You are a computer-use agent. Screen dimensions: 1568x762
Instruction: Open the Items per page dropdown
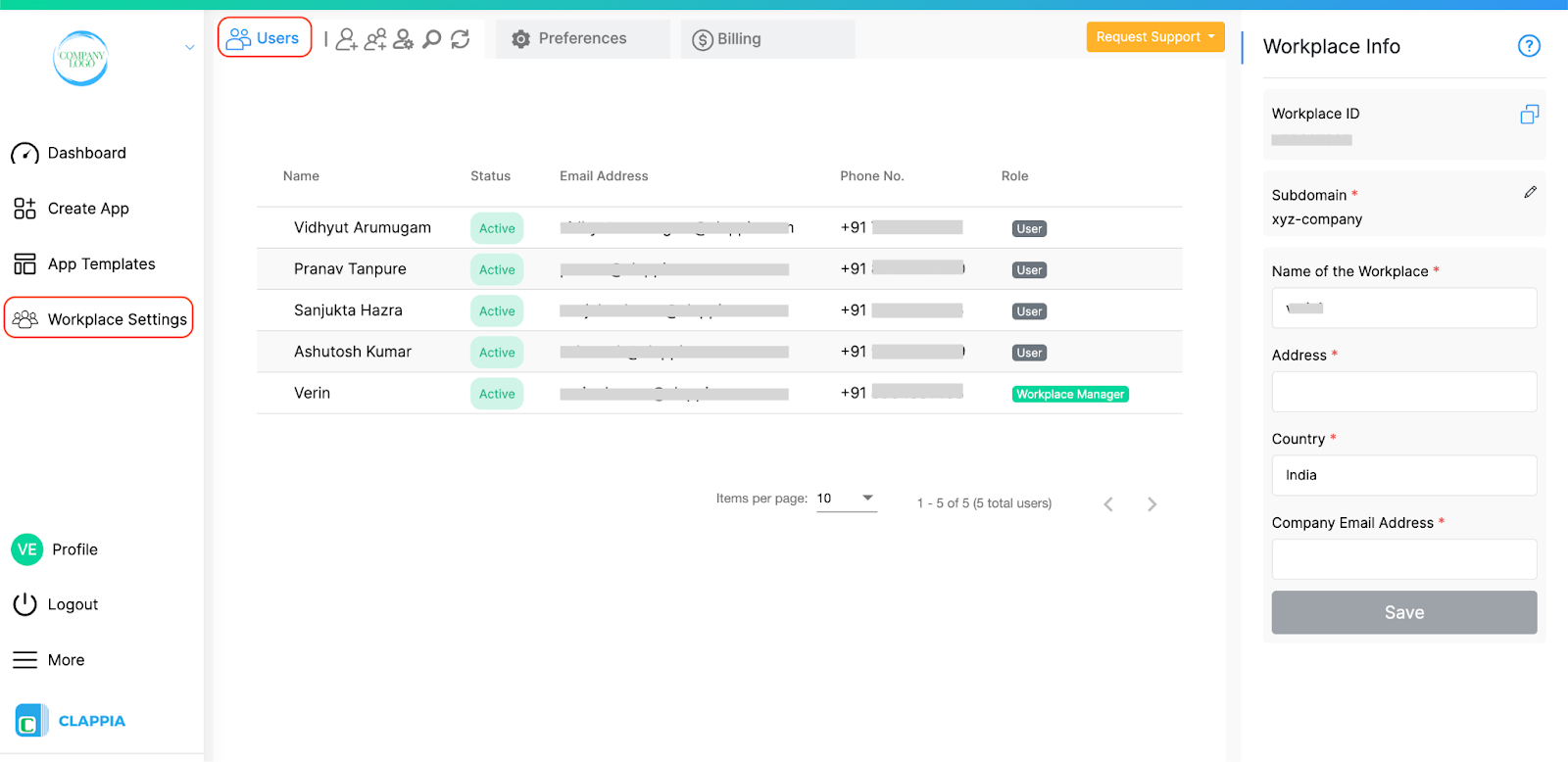pos(846,499)
